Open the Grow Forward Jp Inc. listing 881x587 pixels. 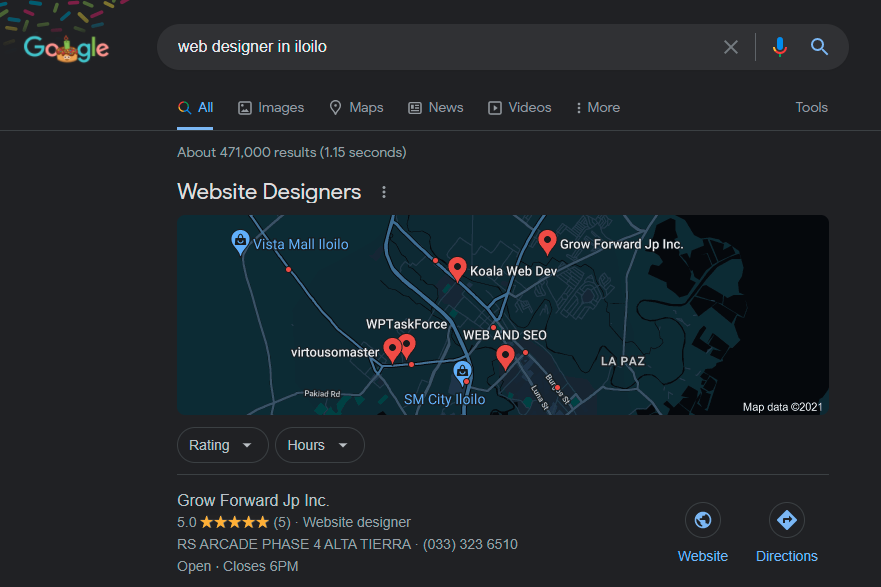[x=253, y=500]
